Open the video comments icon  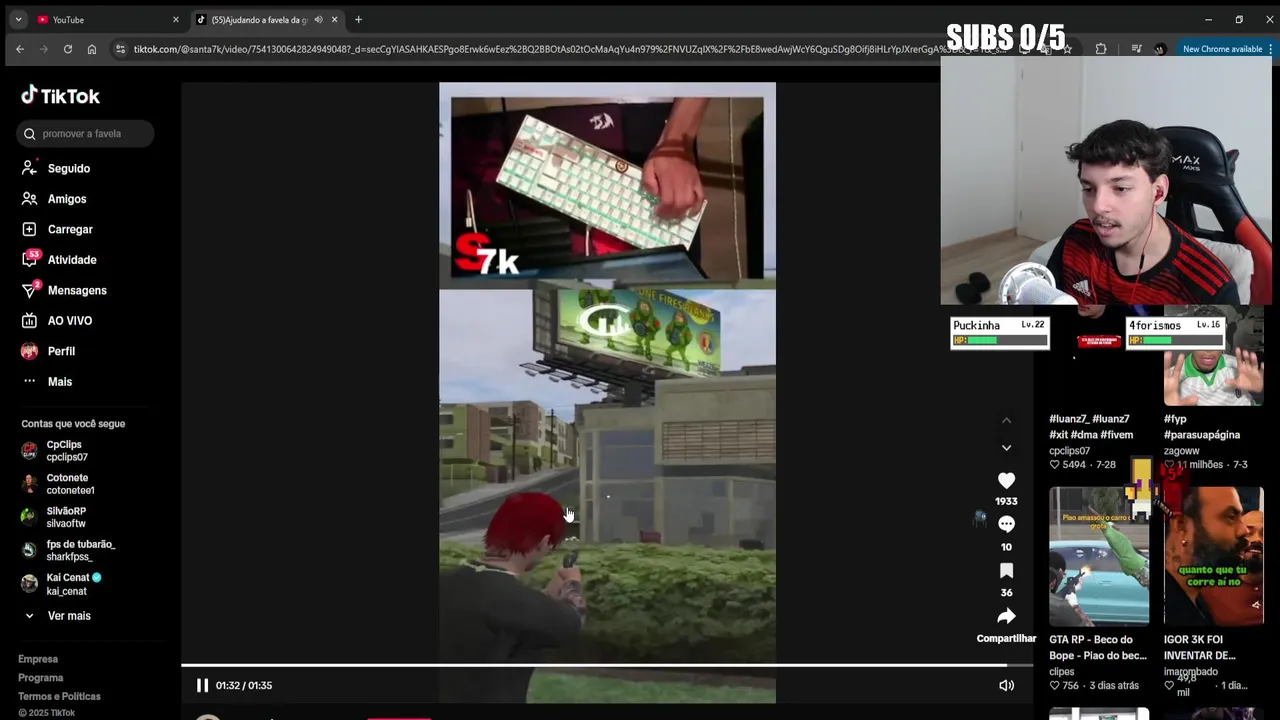pyautogui.click(x=1006, y=524)
